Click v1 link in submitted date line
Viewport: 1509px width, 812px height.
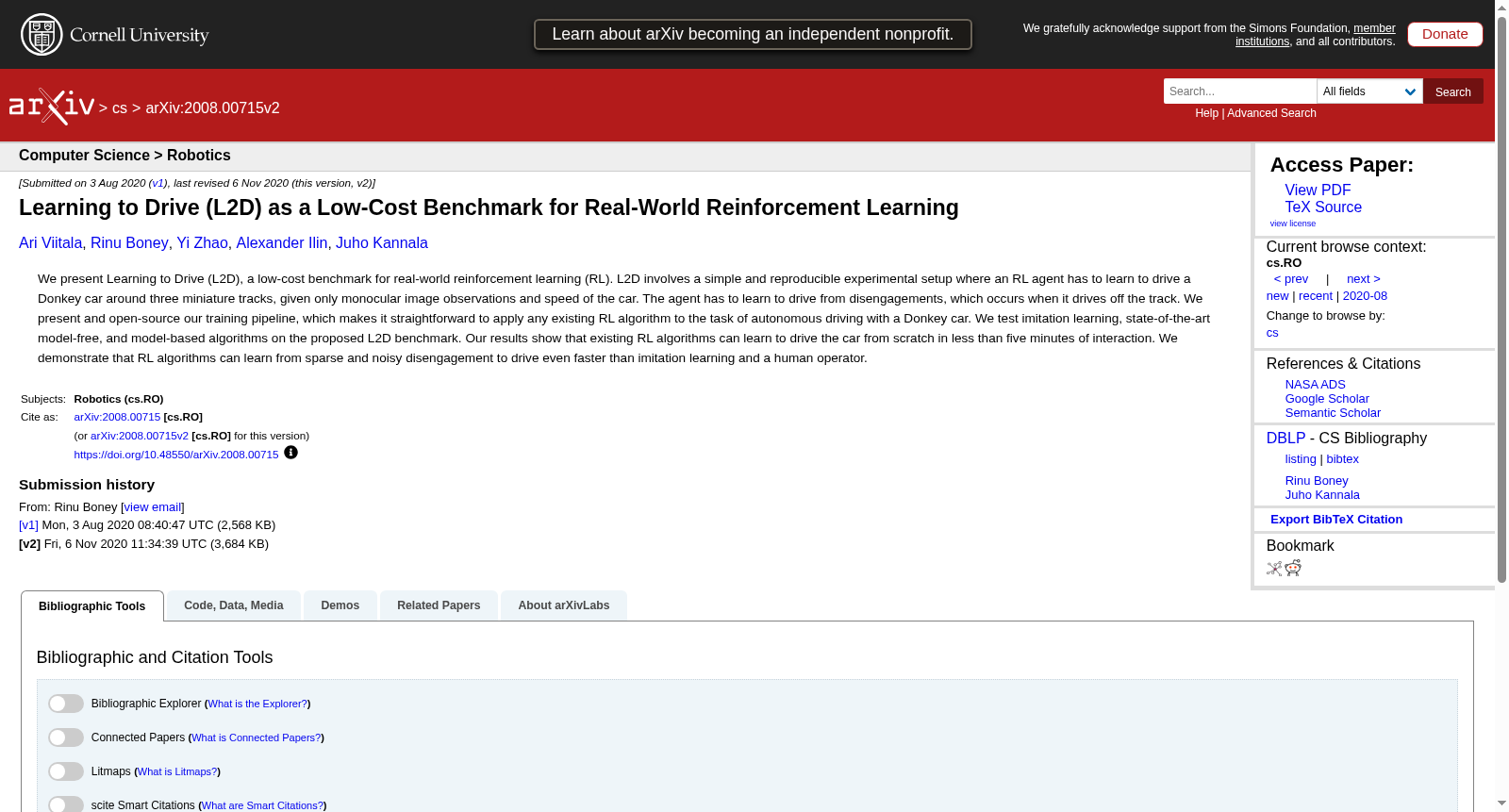coord(158,183)
